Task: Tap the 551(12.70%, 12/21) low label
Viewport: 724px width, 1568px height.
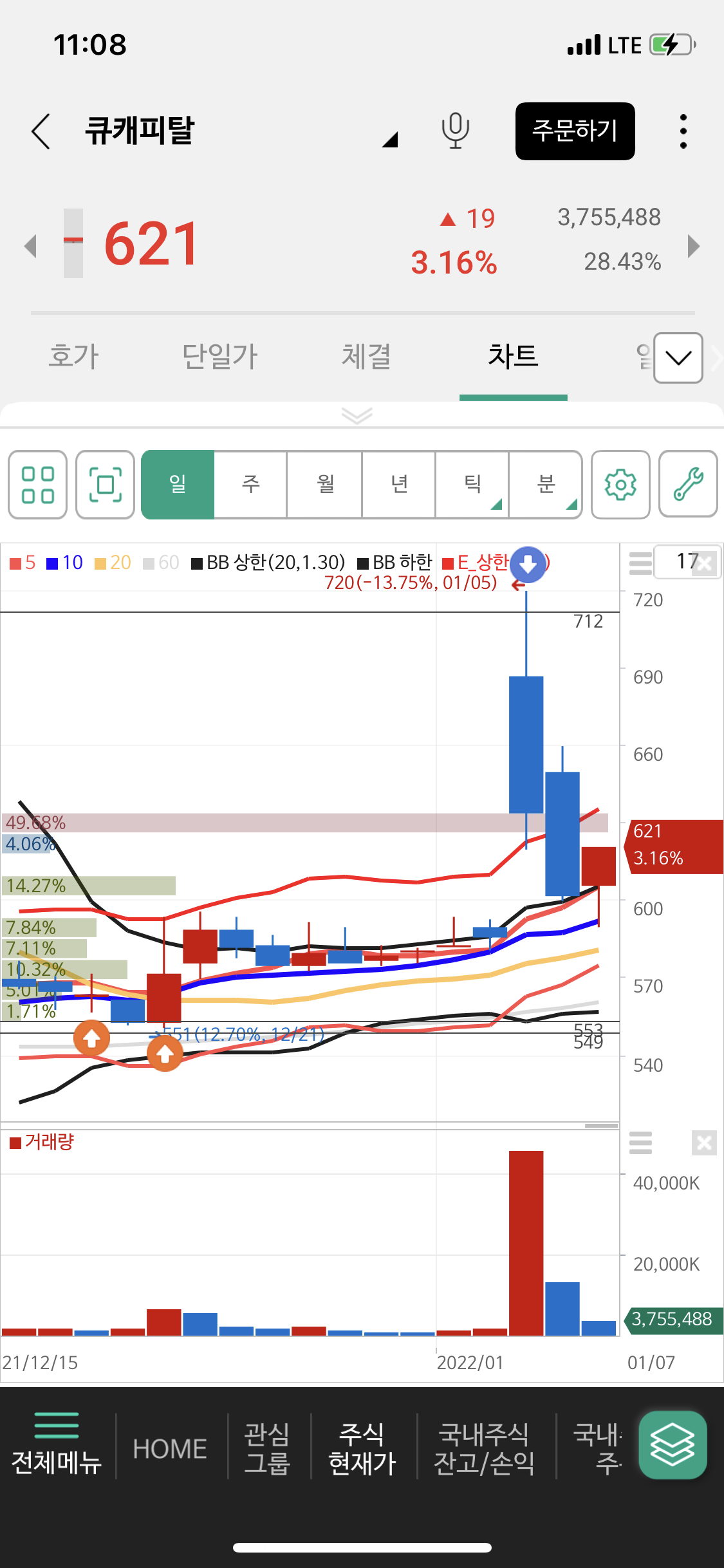Action: coord(243,1034)
